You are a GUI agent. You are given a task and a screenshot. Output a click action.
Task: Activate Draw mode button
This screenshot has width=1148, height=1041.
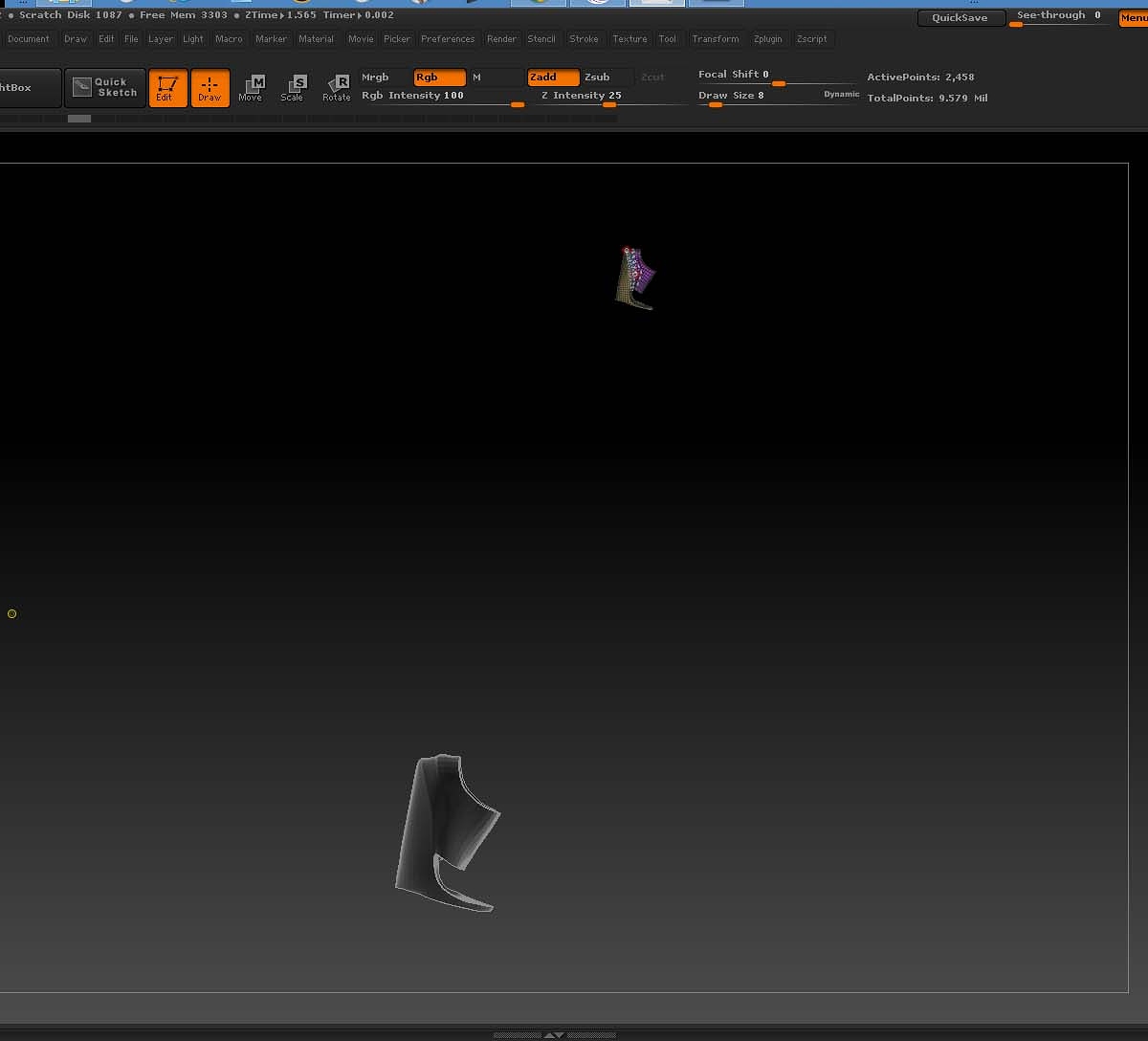(210, 88)
